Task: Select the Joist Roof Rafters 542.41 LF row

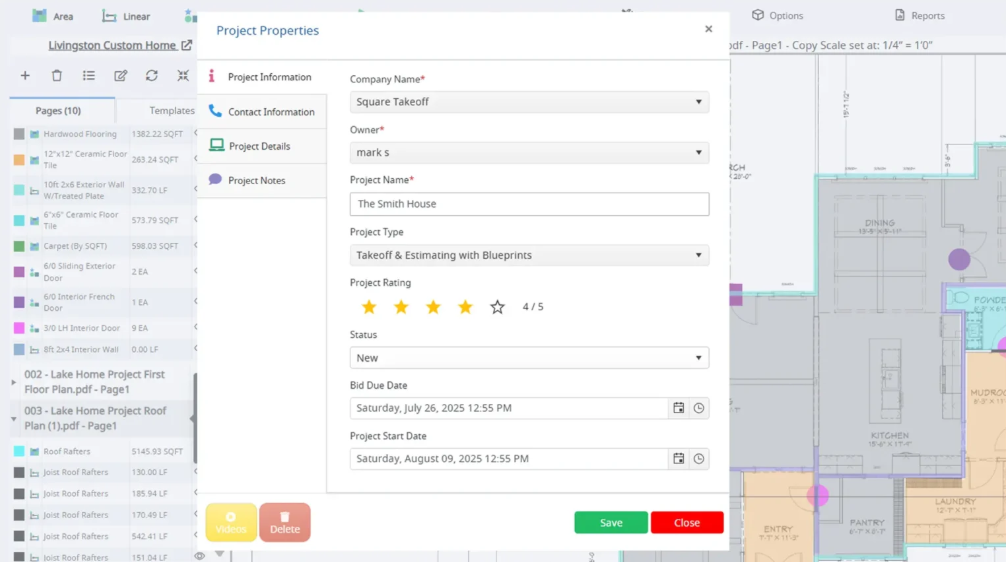Action: (103, 536)
